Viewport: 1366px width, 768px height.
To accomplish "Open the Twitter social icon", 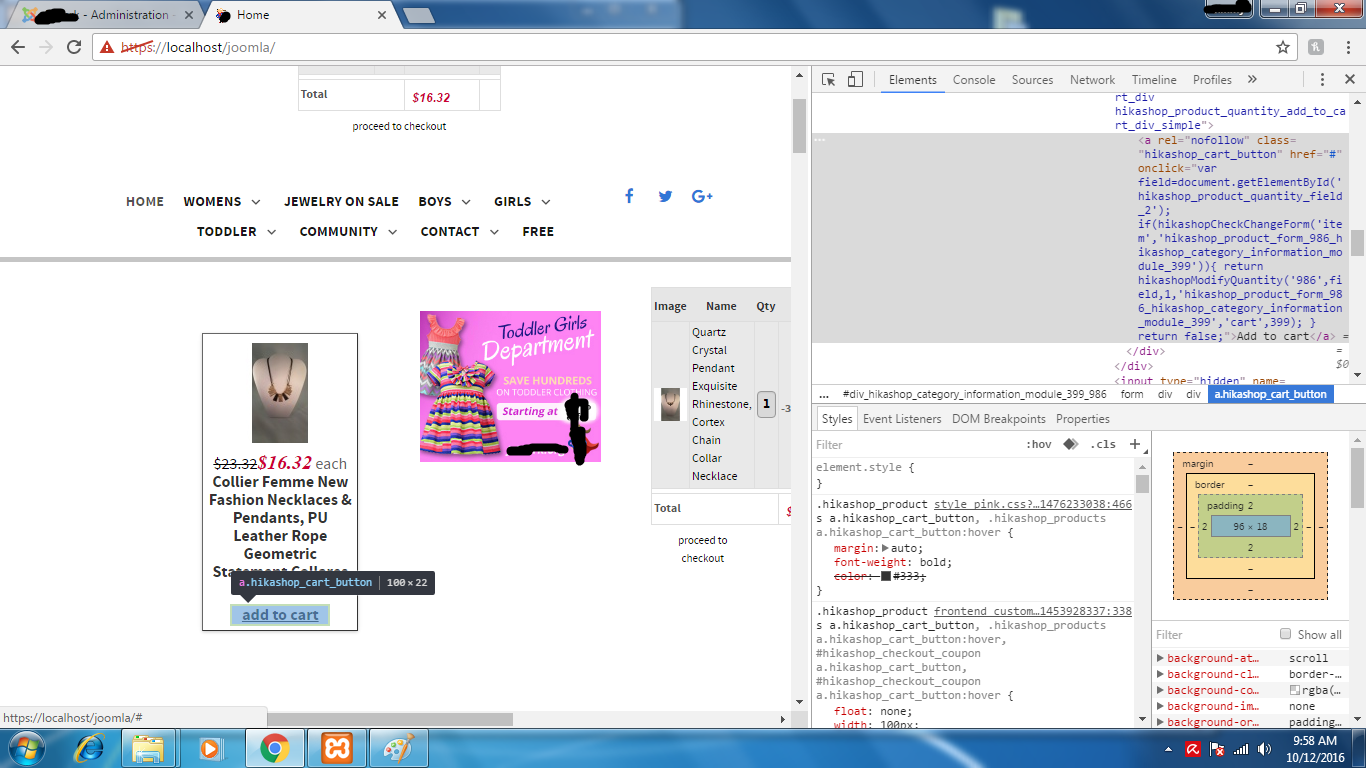I will point(665,196).
